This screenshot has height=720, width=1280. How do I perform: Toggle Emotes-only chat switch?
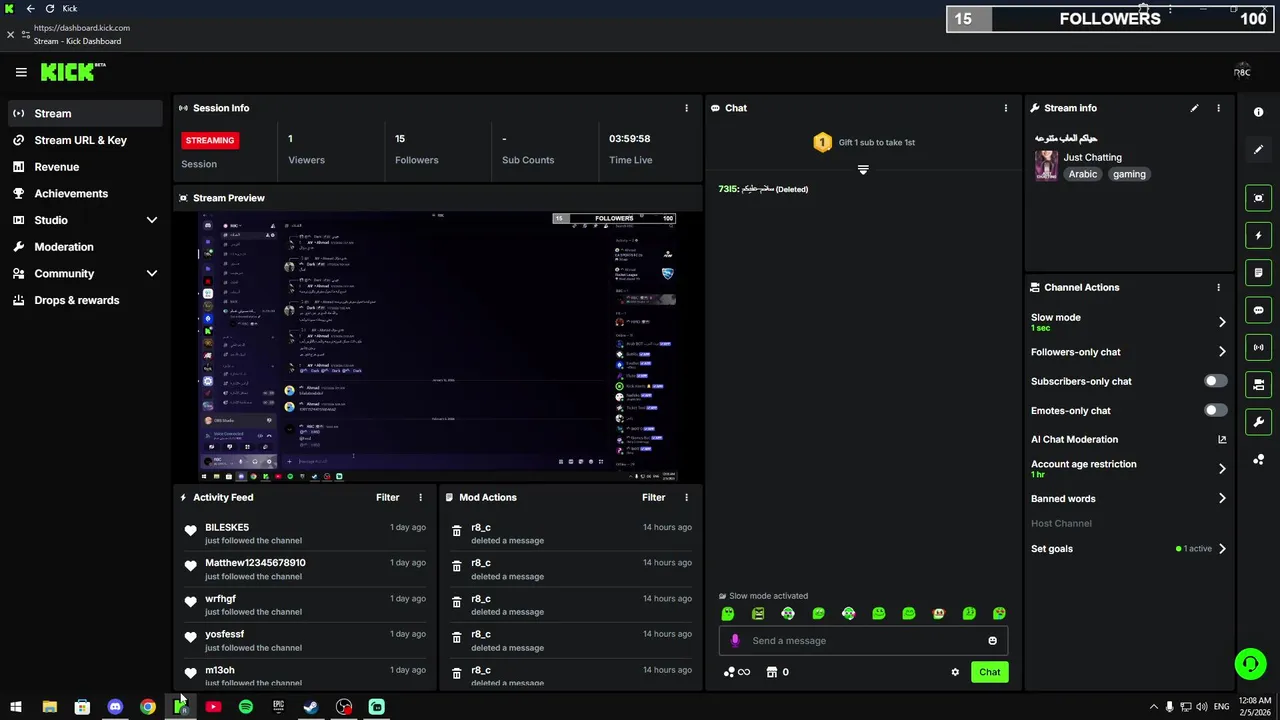1215,410
